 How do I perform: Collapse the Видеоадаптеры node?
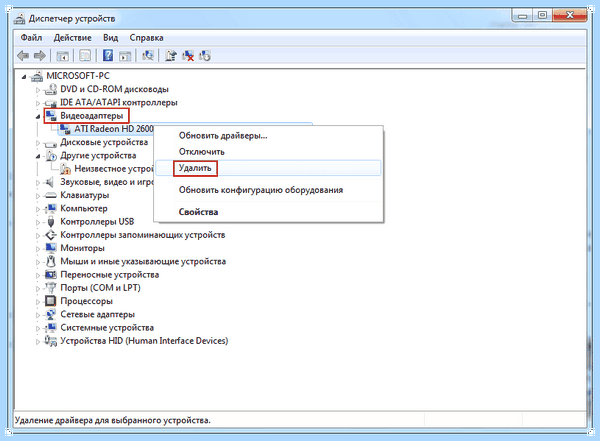(38, 117)
